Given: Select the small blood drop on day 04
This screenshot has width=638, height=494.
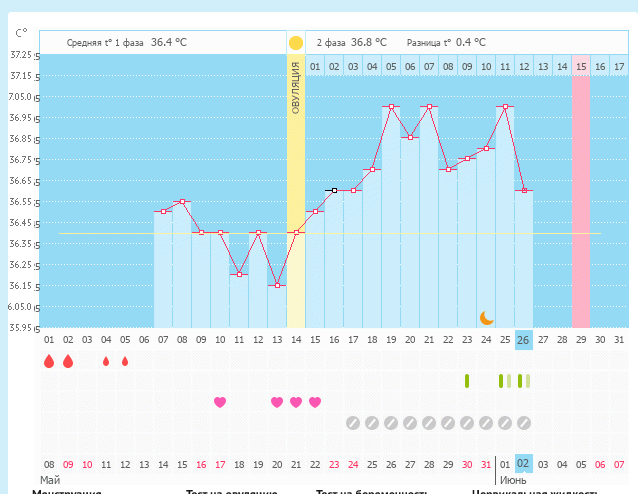Looking at the screenshot, I should [106, 362].
